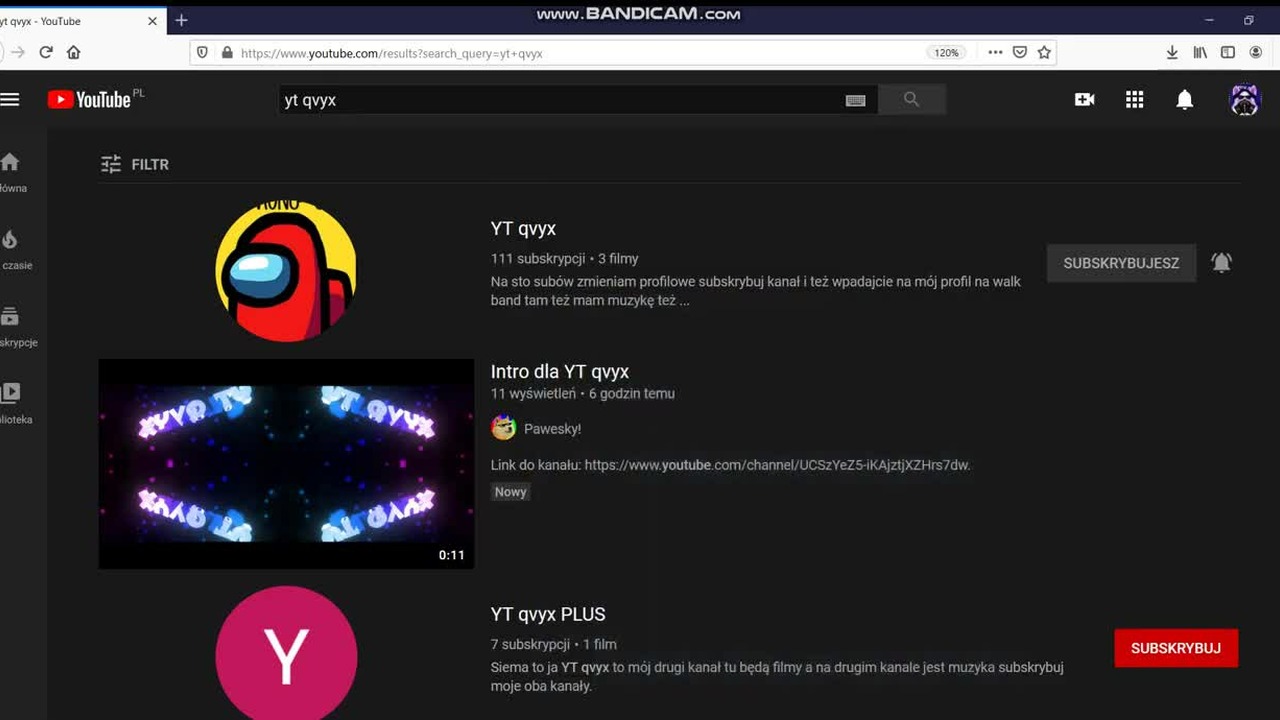Open the create video camera icon
This screenshot has width=1280, height=720.
click(1084, 99)
